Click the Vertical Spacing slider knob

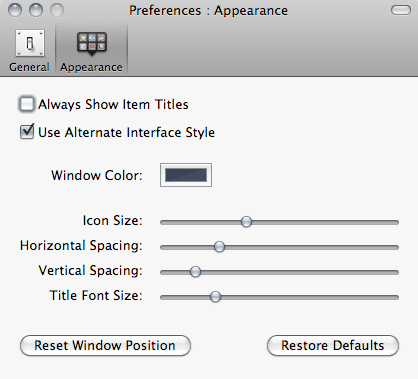pos(195,272)
